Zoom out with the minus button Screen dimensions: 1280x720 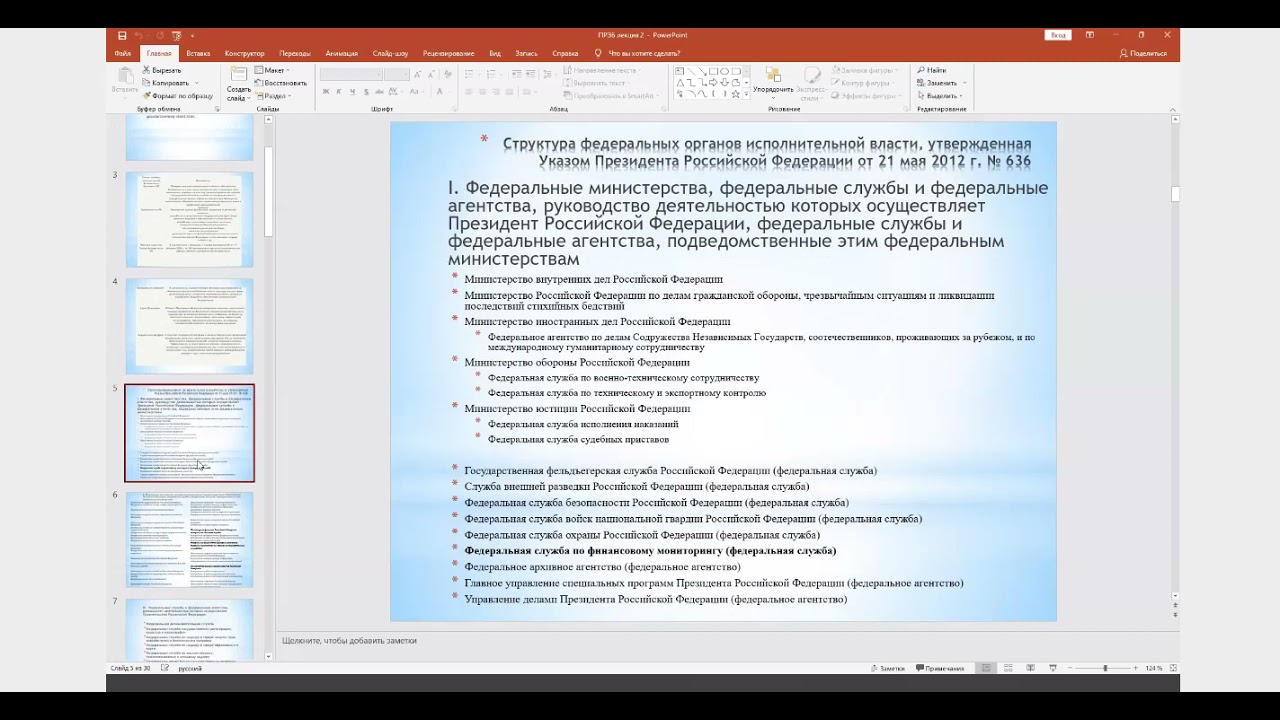click(1070, 668)
